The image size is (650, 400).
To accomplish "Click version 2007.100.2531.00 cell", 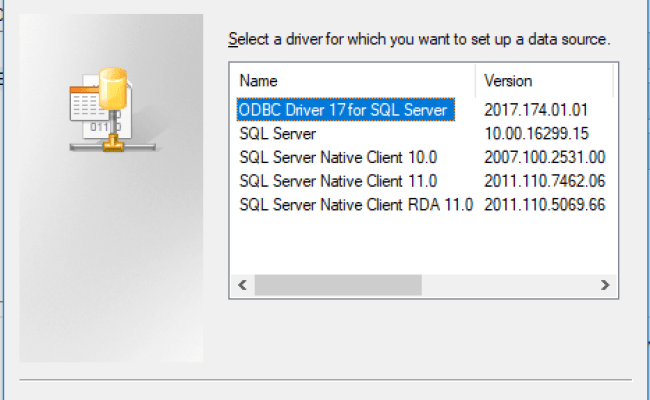I will point(544,157).
